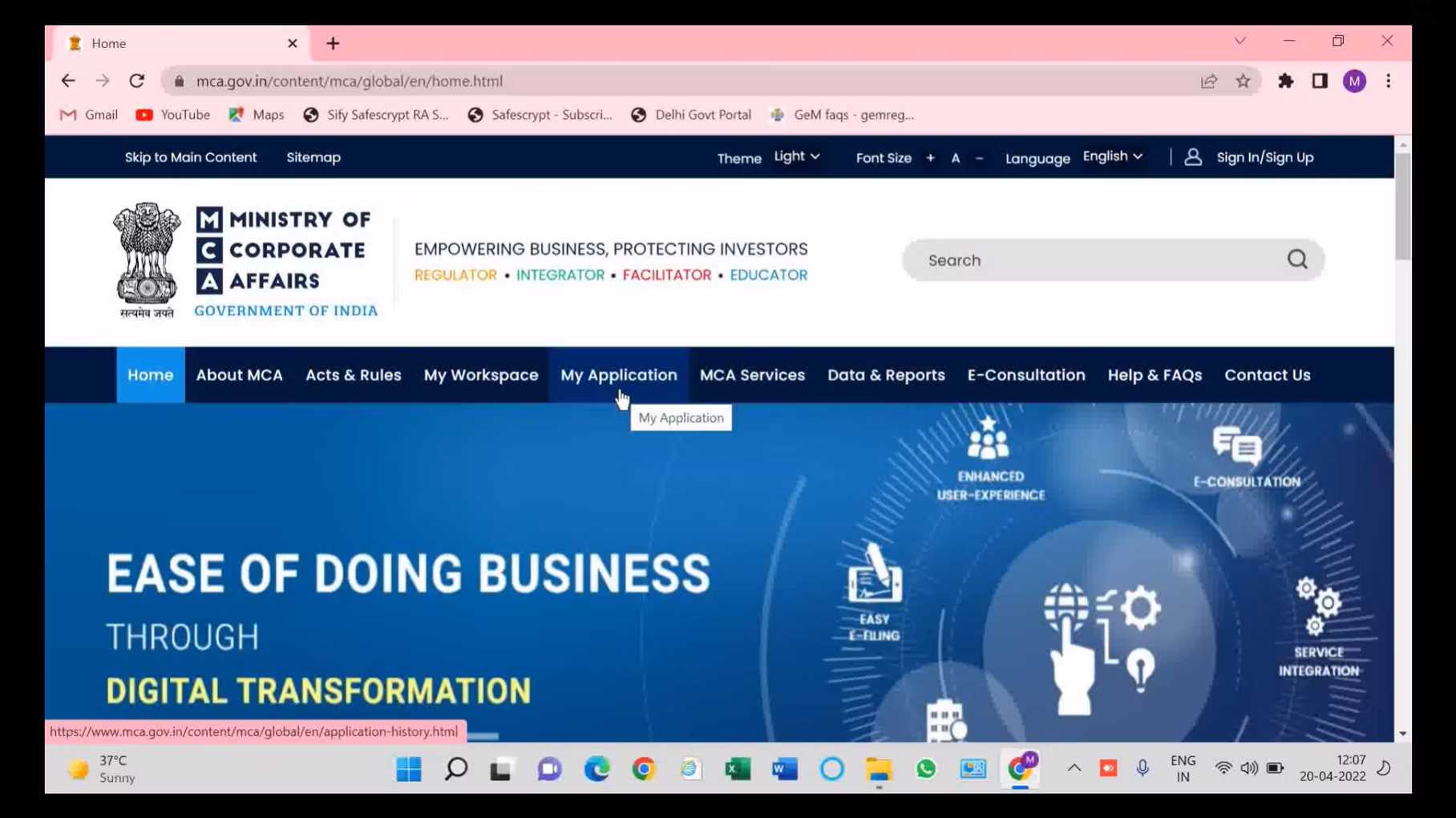The height and width of the screenshot is (818, 1456).
Task: Click the Skip to Main Content link
Action: 191,157
